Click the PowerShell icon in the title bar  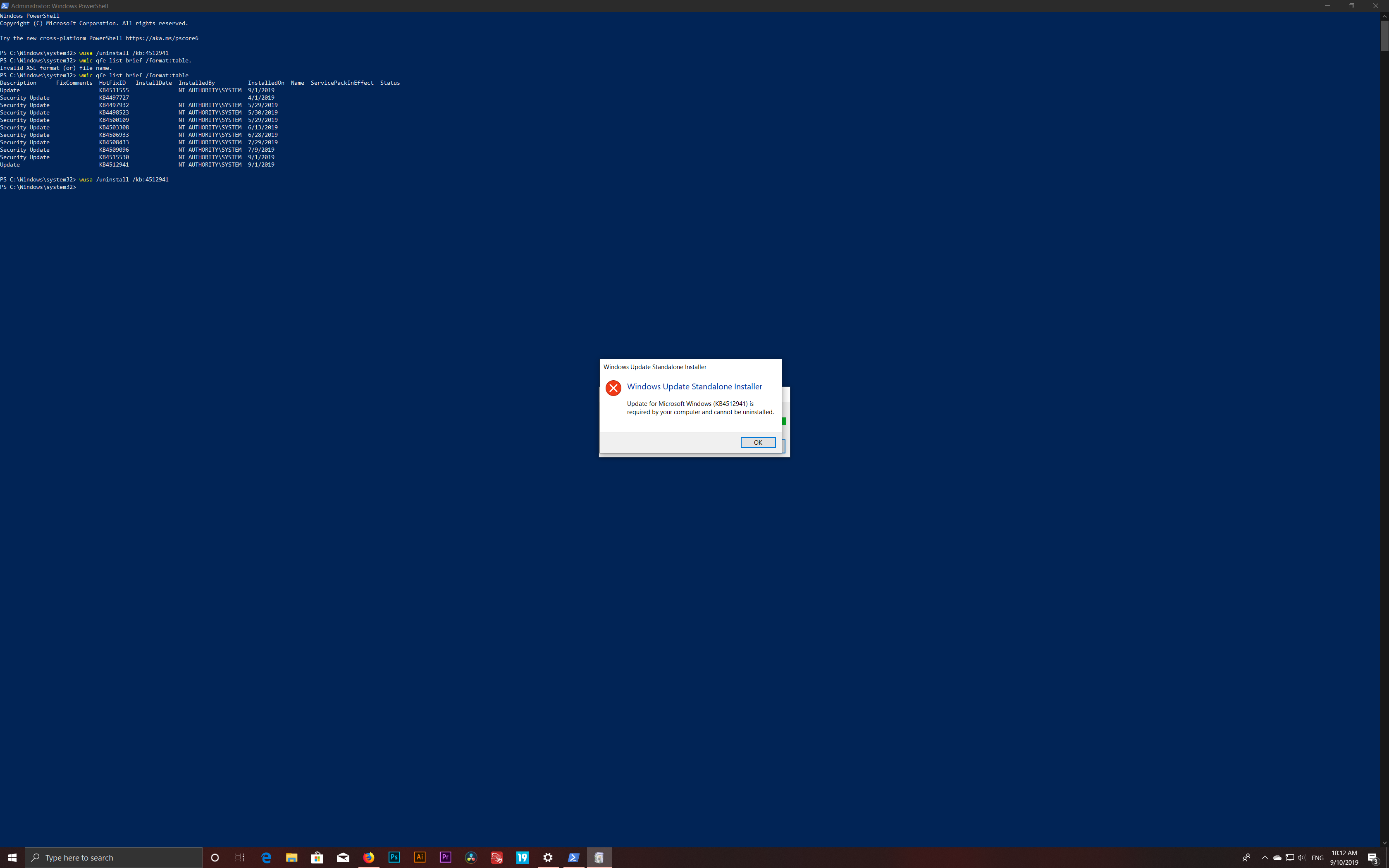5,6
